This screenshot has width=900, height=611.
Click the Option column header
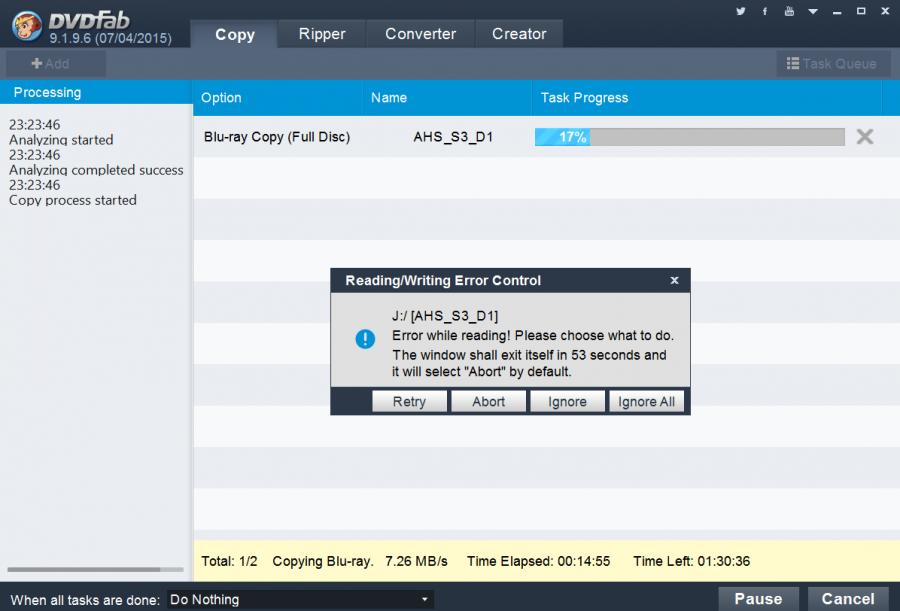tap(278, 98)
